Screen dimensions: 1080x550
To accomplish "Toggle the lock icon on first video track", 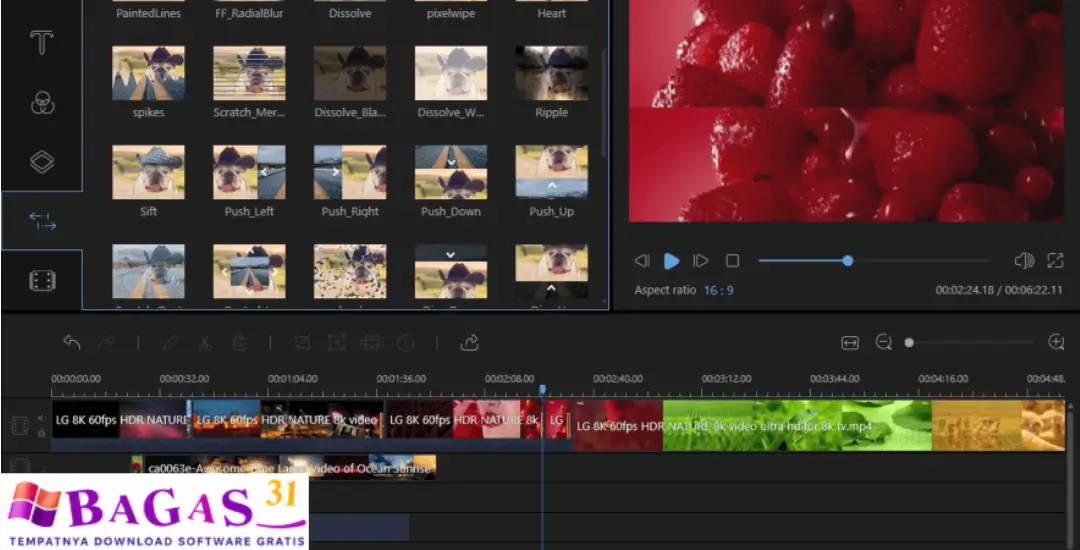I will [x=41, y=434].
